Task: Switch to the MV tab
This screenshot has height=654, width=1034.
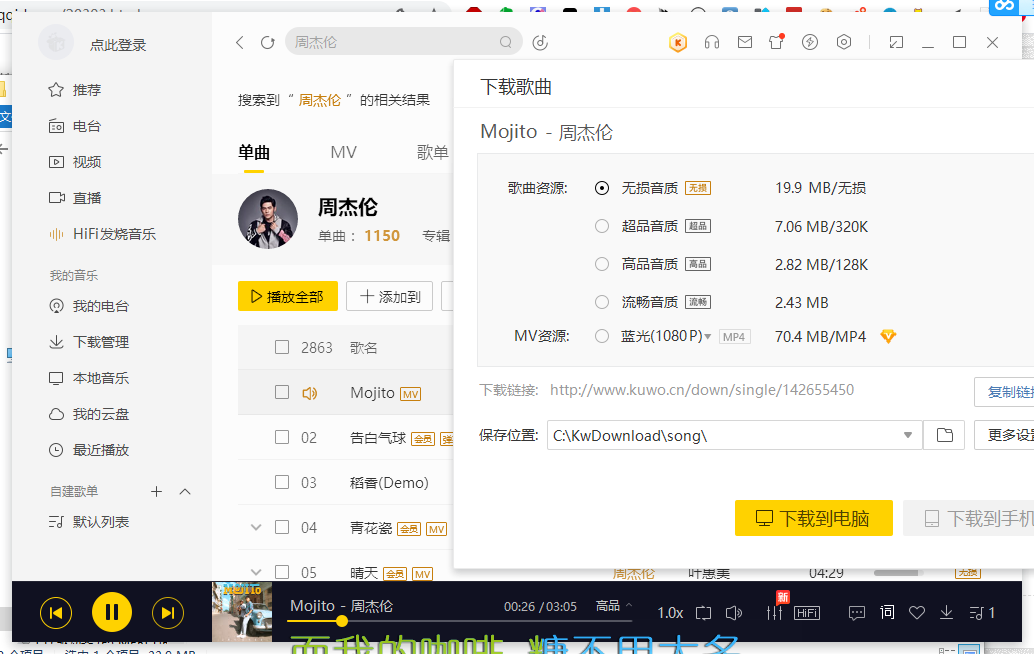Action: pyautogui.click(x=344, y=153)
